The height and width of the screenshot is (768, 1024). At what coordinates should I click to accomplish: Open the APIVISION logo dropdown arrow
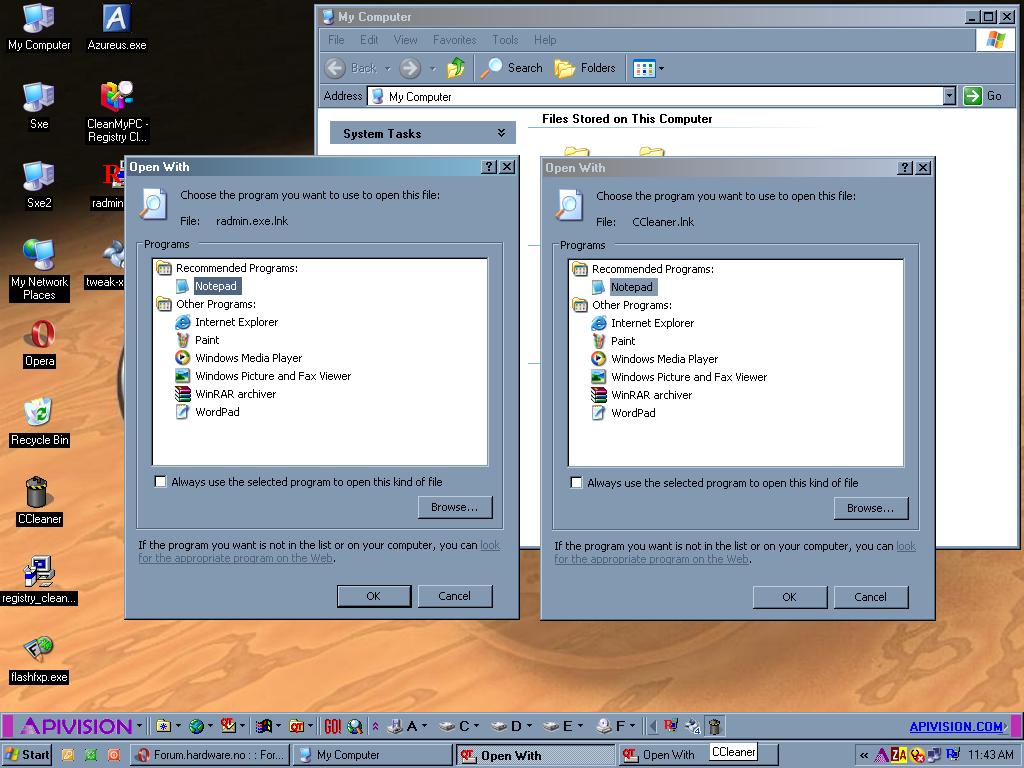point(139,726)
